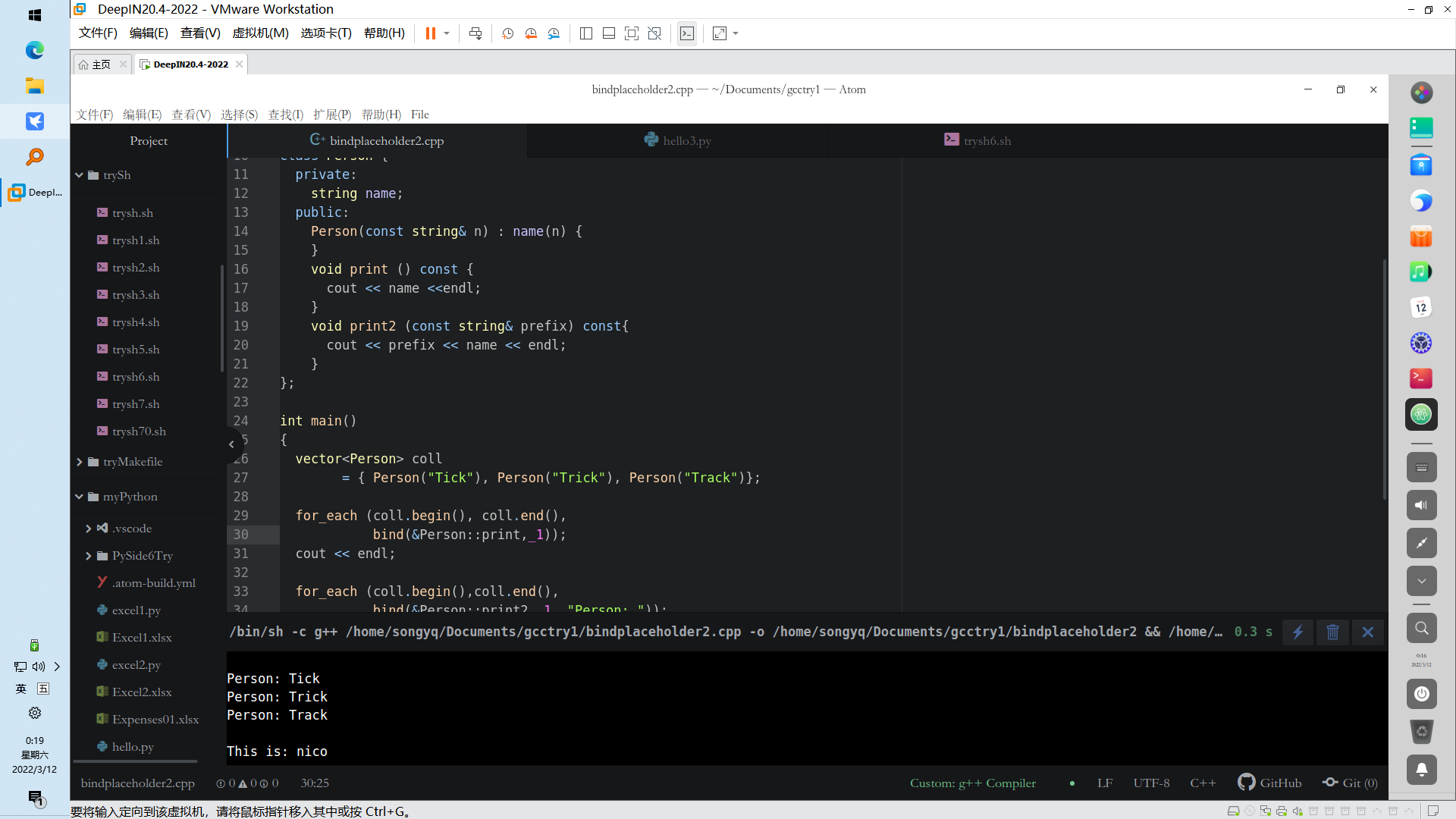1456x819 pixels.
Task: Toggle Windows input language indicator 英
Action: tap(21, 689)
